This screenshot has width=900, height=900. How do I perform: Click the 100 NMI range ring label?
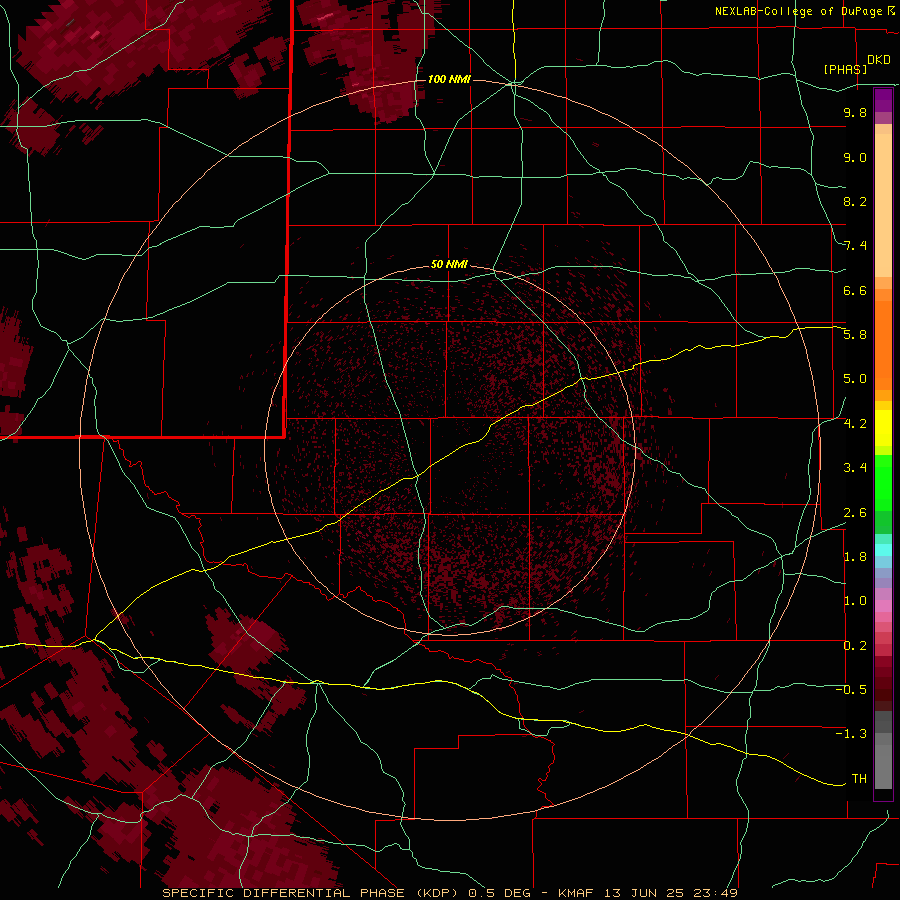point(449,79)
